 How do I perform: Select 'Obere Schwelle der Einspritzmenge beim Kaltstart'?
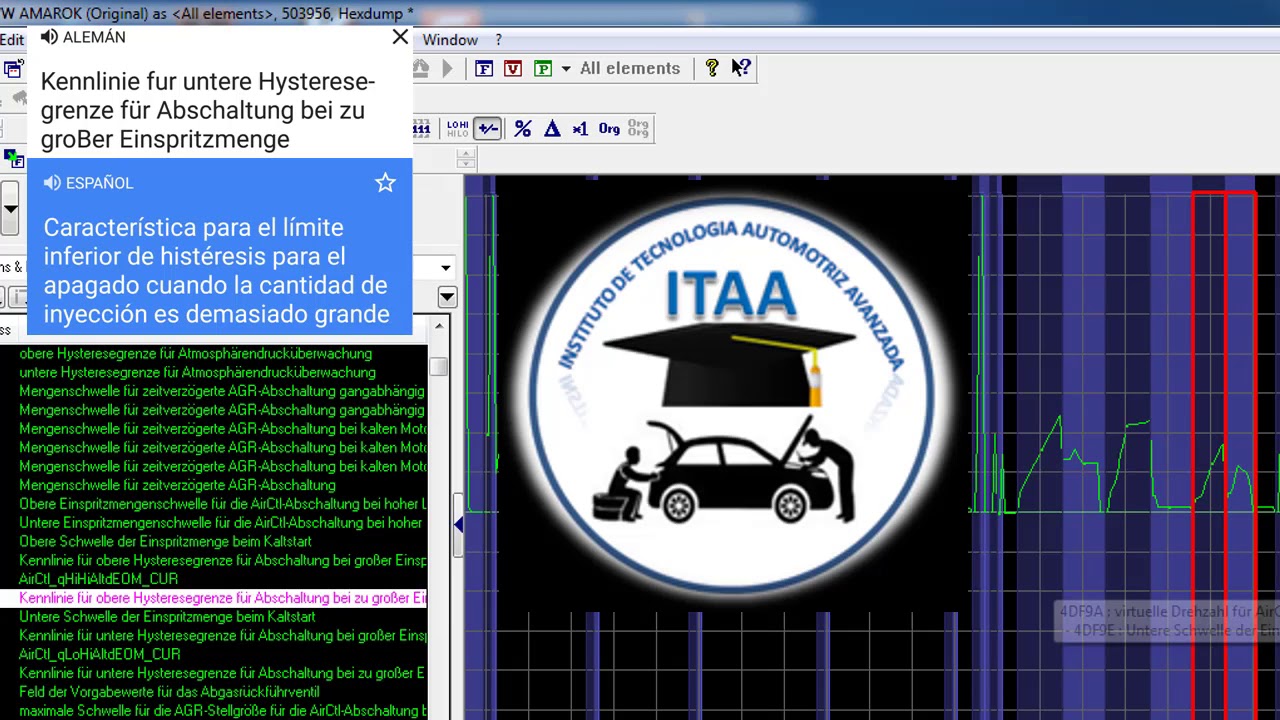(x=166, y=541)
